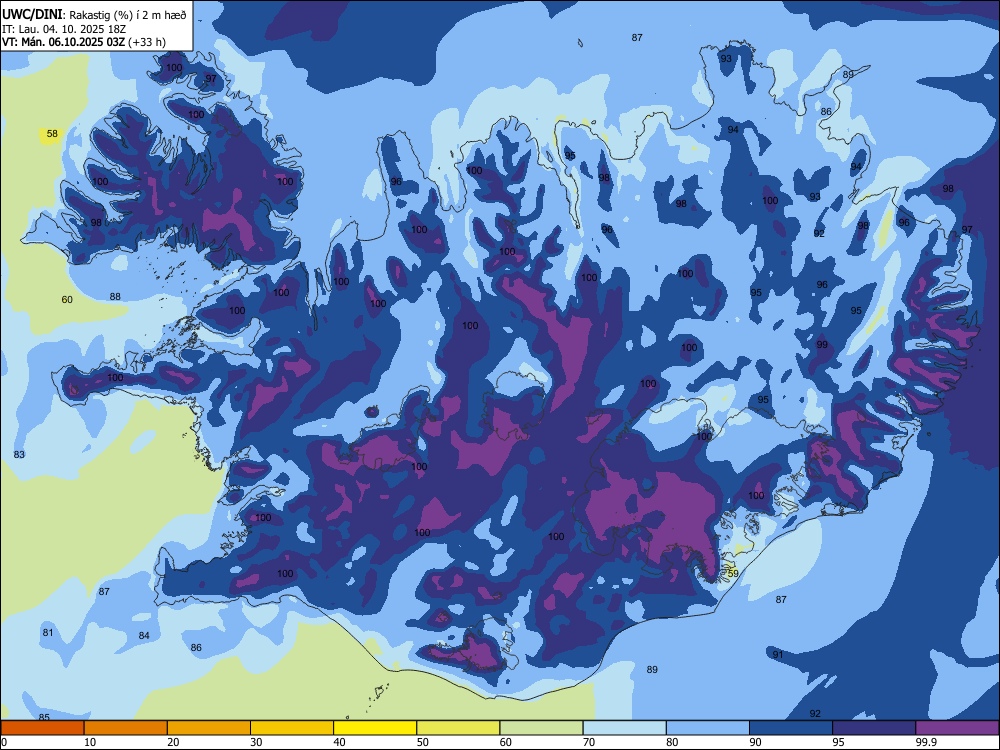Click the purple above-99.9 legend swatch
Screen dimensions: 1000x750
(957, 728)
